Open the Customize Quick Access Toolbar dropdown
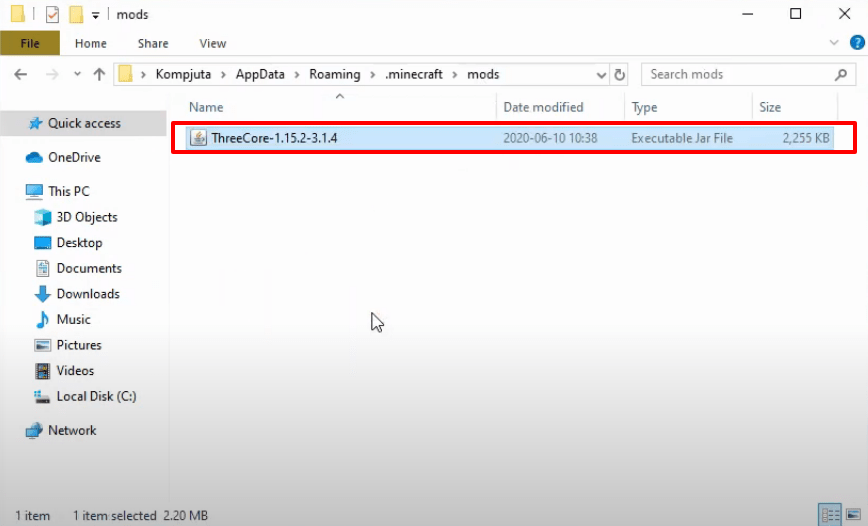The width and height of the screenshot is (868, 526). 95,15
